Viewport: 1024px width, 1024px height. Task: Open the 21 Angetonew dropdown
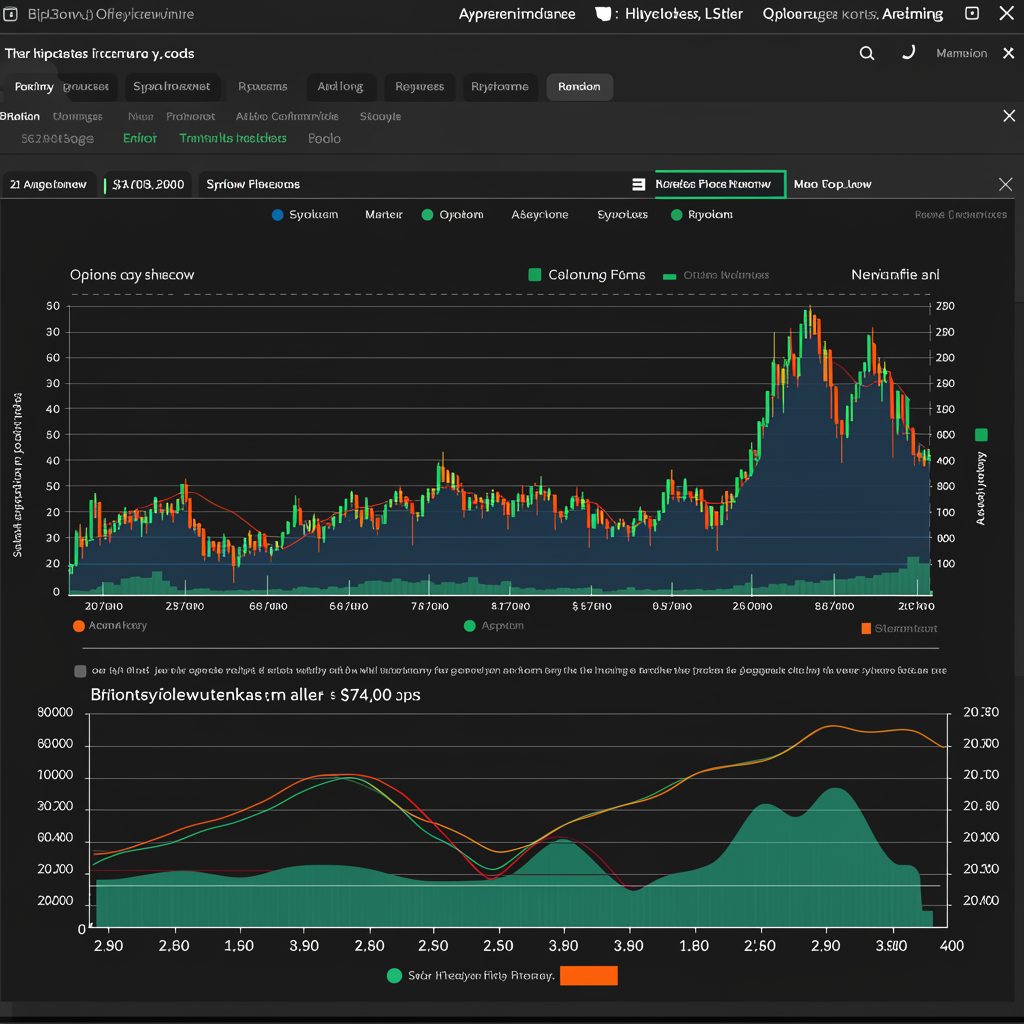(x=48, y=184)
